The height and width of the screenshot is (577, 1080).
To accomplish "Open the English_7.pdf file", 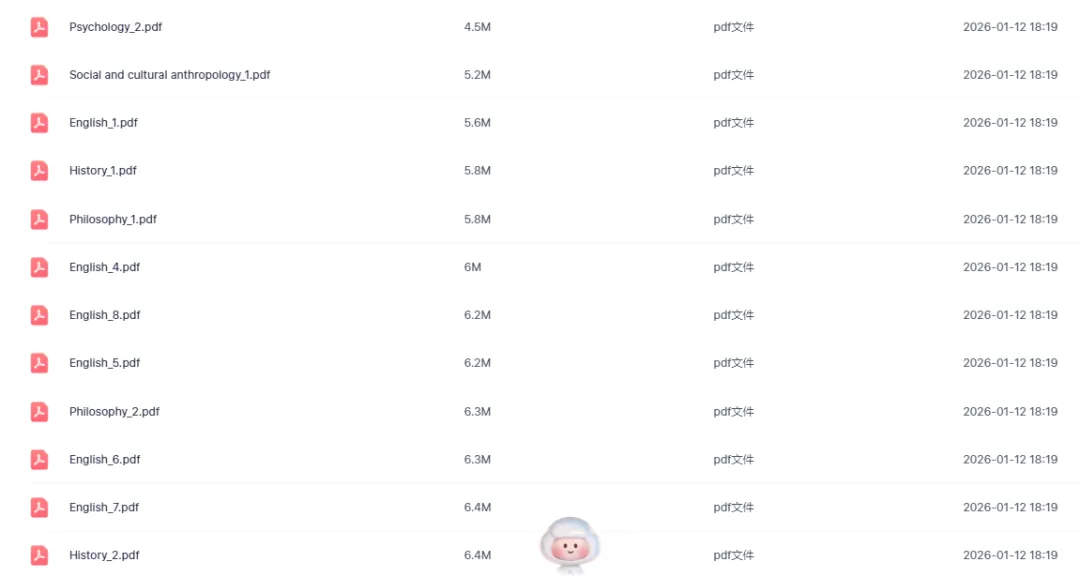I will [104, 507].
